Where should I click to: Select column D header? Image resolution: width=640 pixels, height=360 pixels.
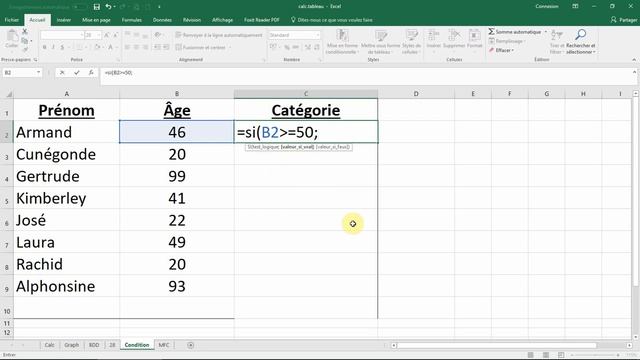416,94
